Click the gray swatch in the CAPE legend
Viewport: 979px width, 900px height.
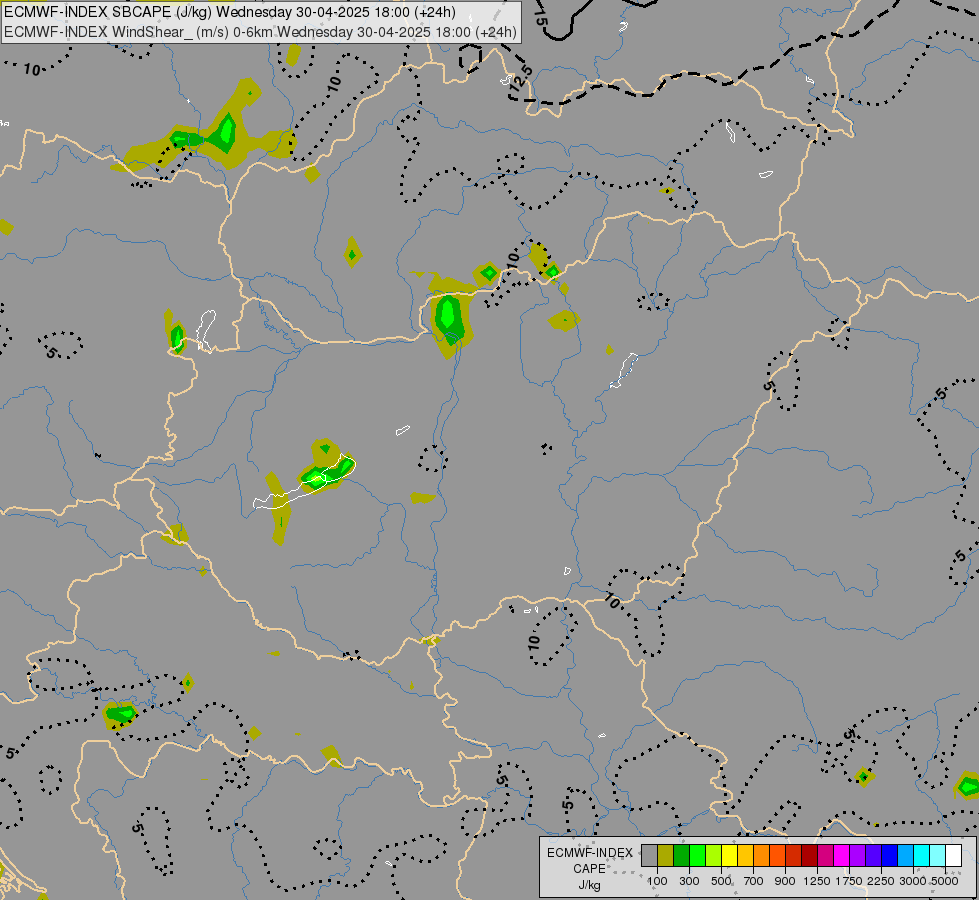(x=649, y=856)
